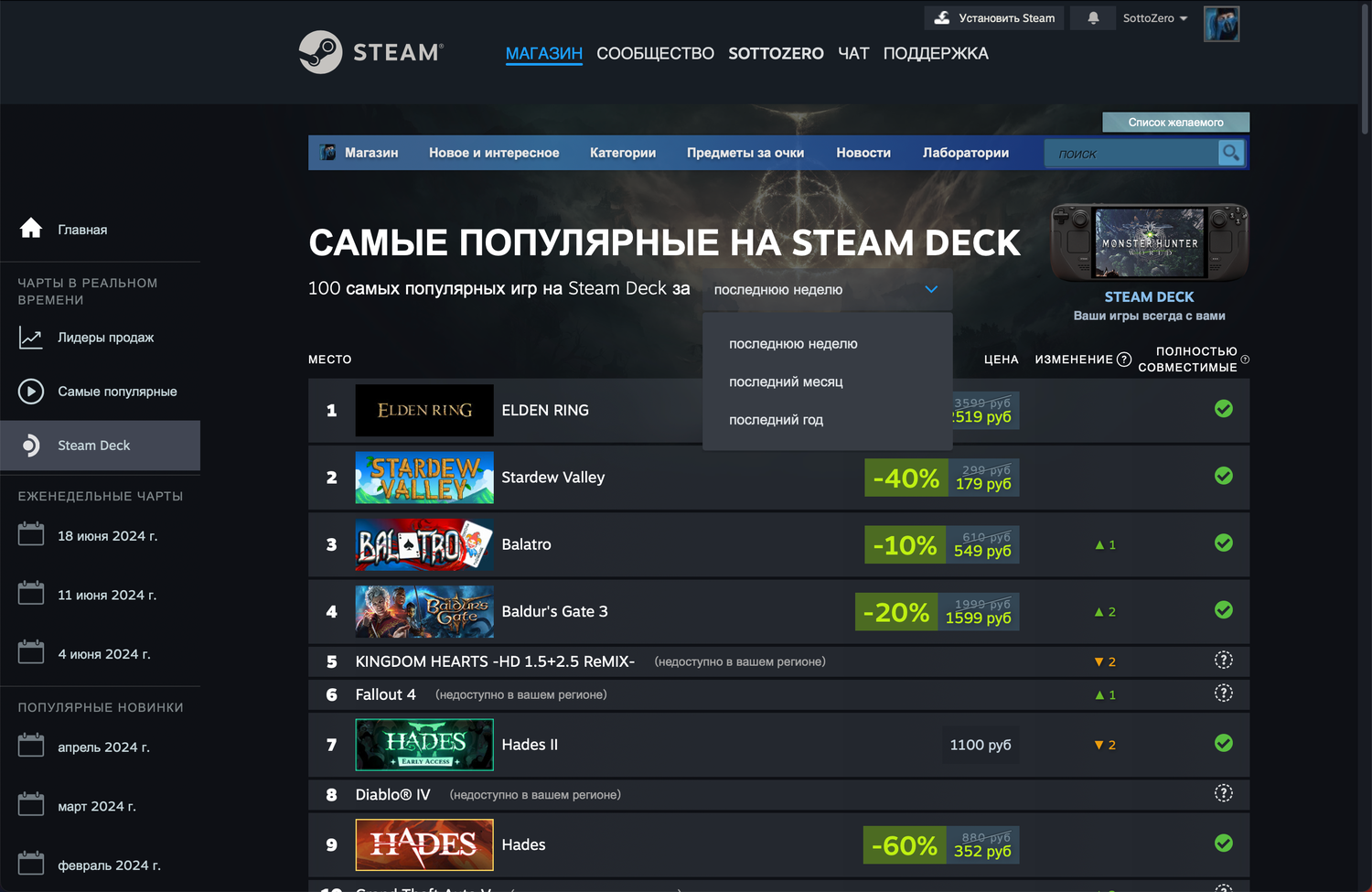Open Новое и интересное store tab

click(494, 153)
